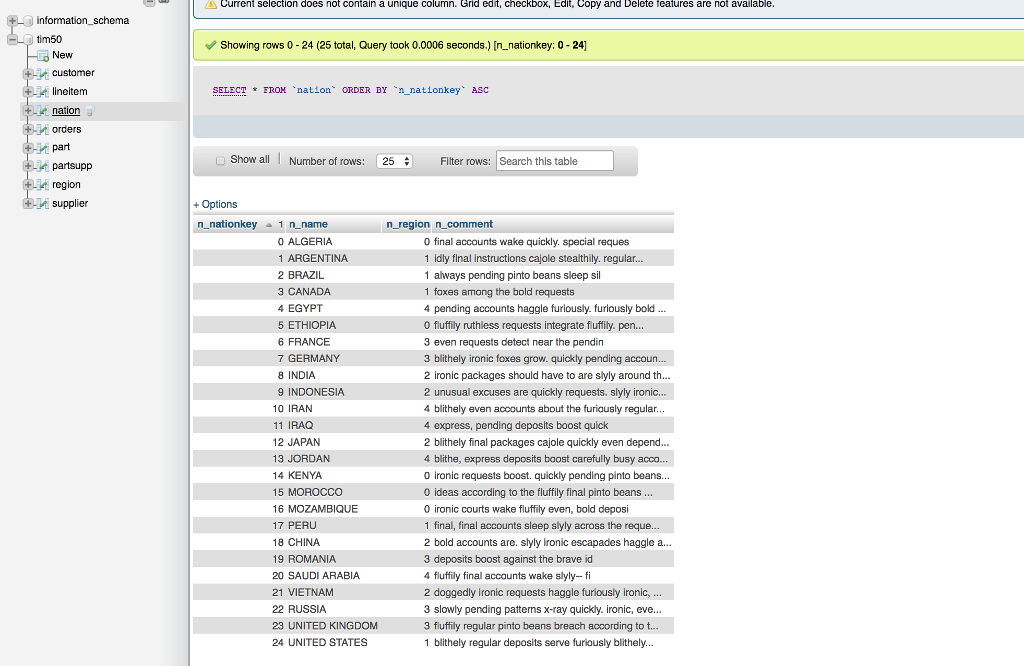Click the New table icon under tim50
Image resolution: width=1024 pixels, height=666 pixels.
click(45, 55)
